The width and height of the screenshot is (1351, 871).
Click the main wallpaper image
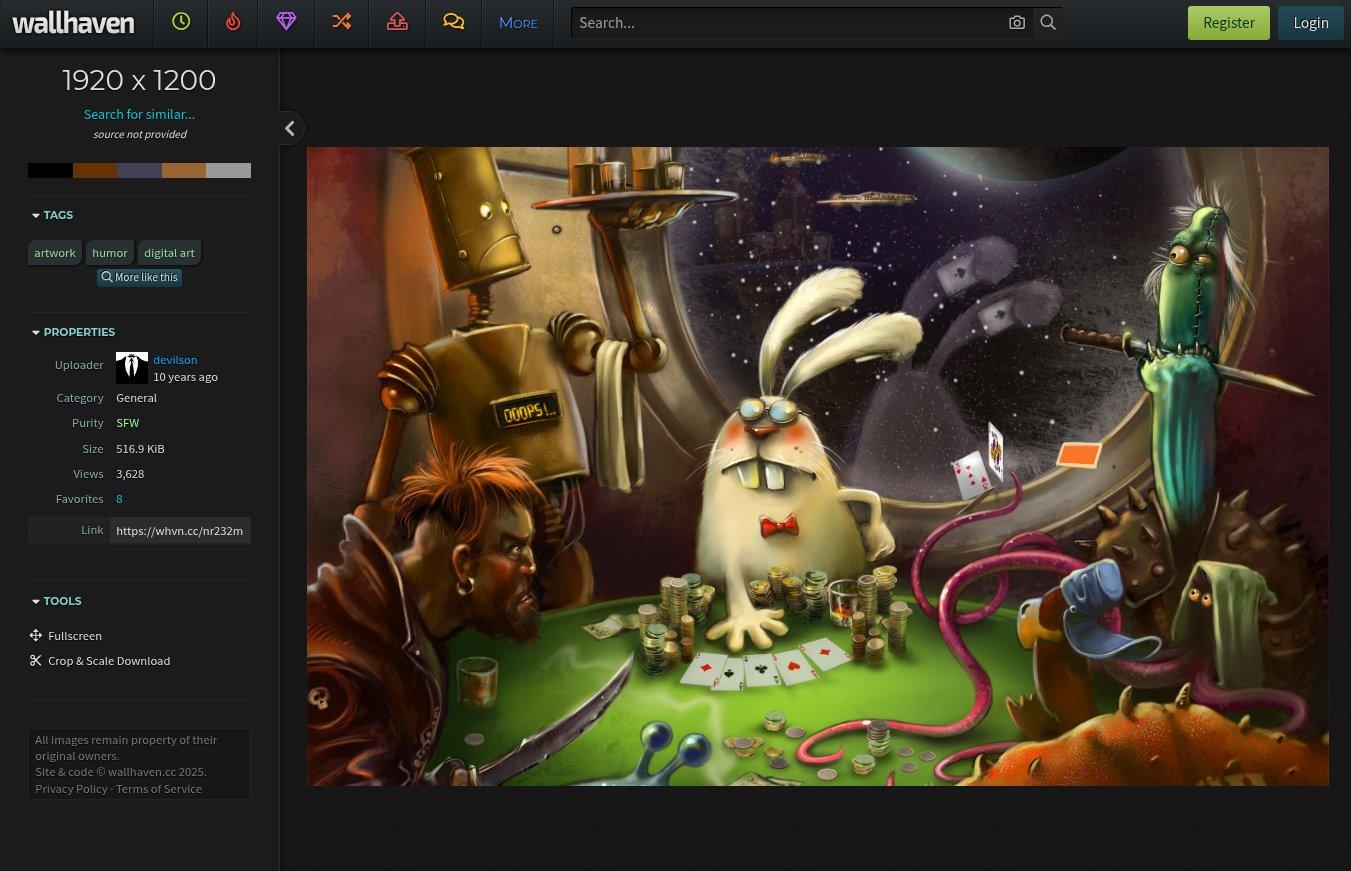(818, 466)
